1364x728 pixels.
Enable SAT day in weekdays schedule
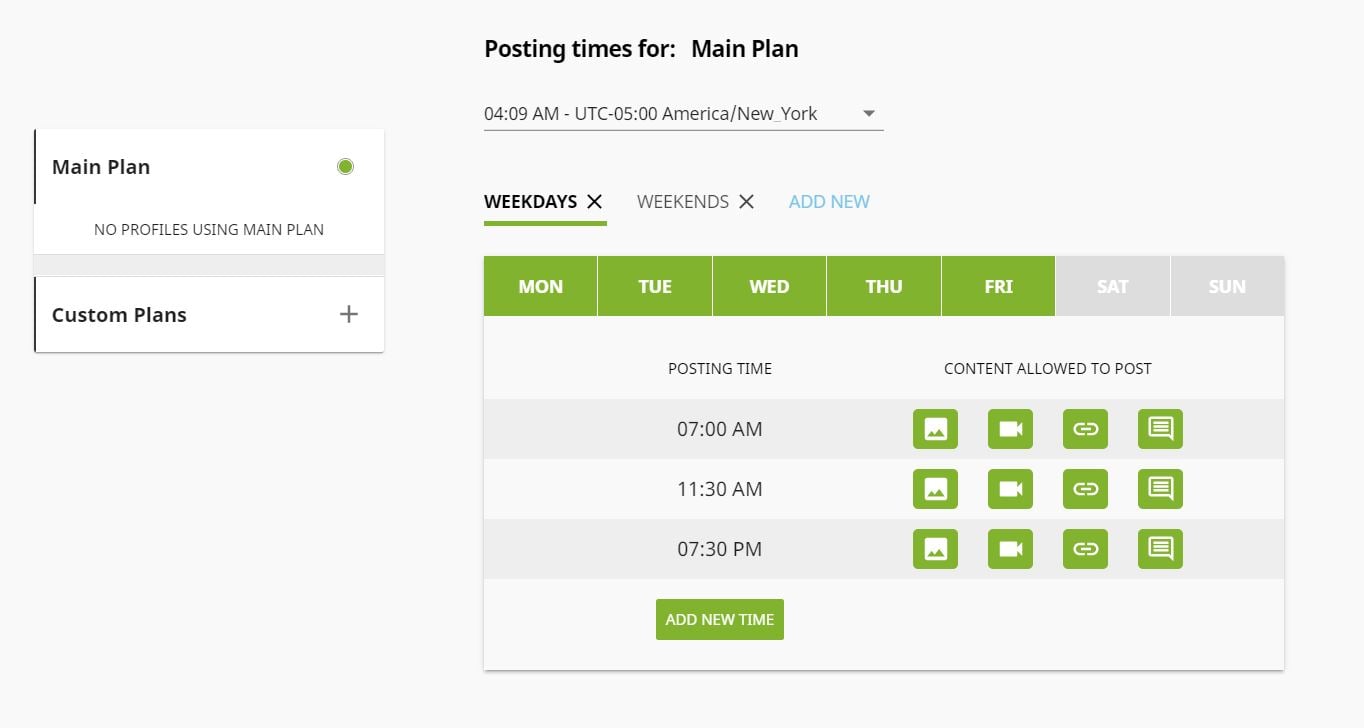[1112, 286]
